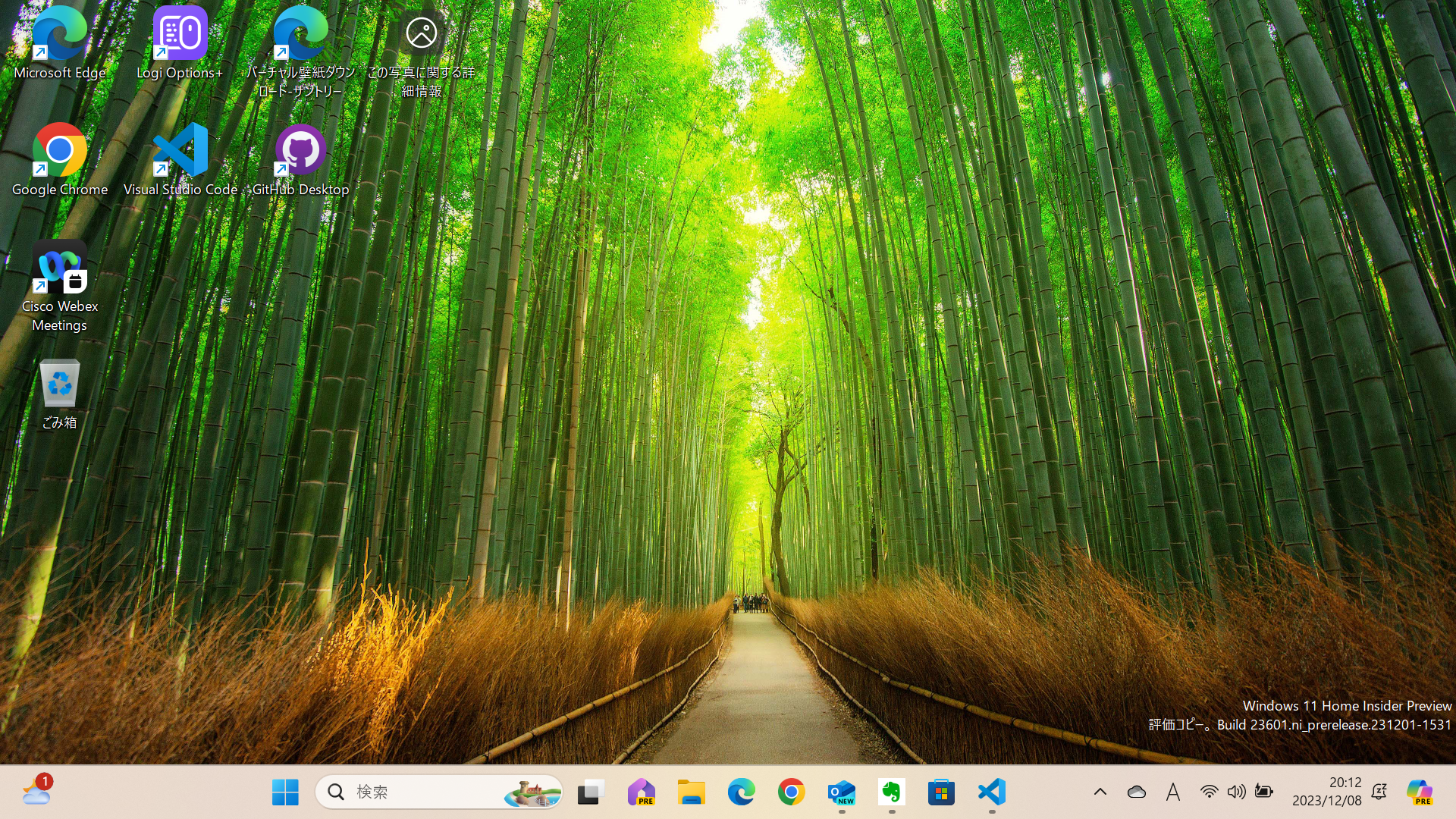Open Evernote from the taskbar
Screen dimensions: 1456x819
click(891, 792)
